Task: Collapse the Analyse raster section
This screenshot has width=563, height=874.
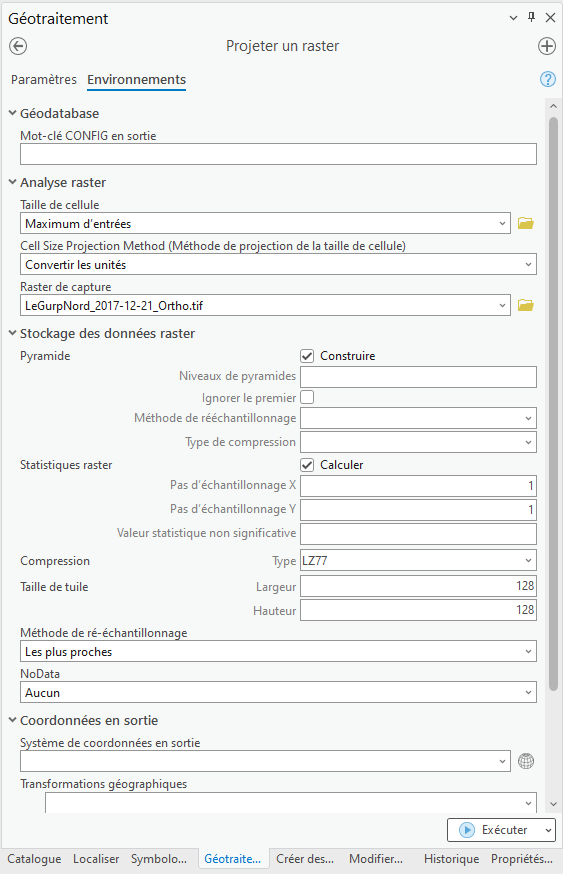Action: click(x=13, y=182)
